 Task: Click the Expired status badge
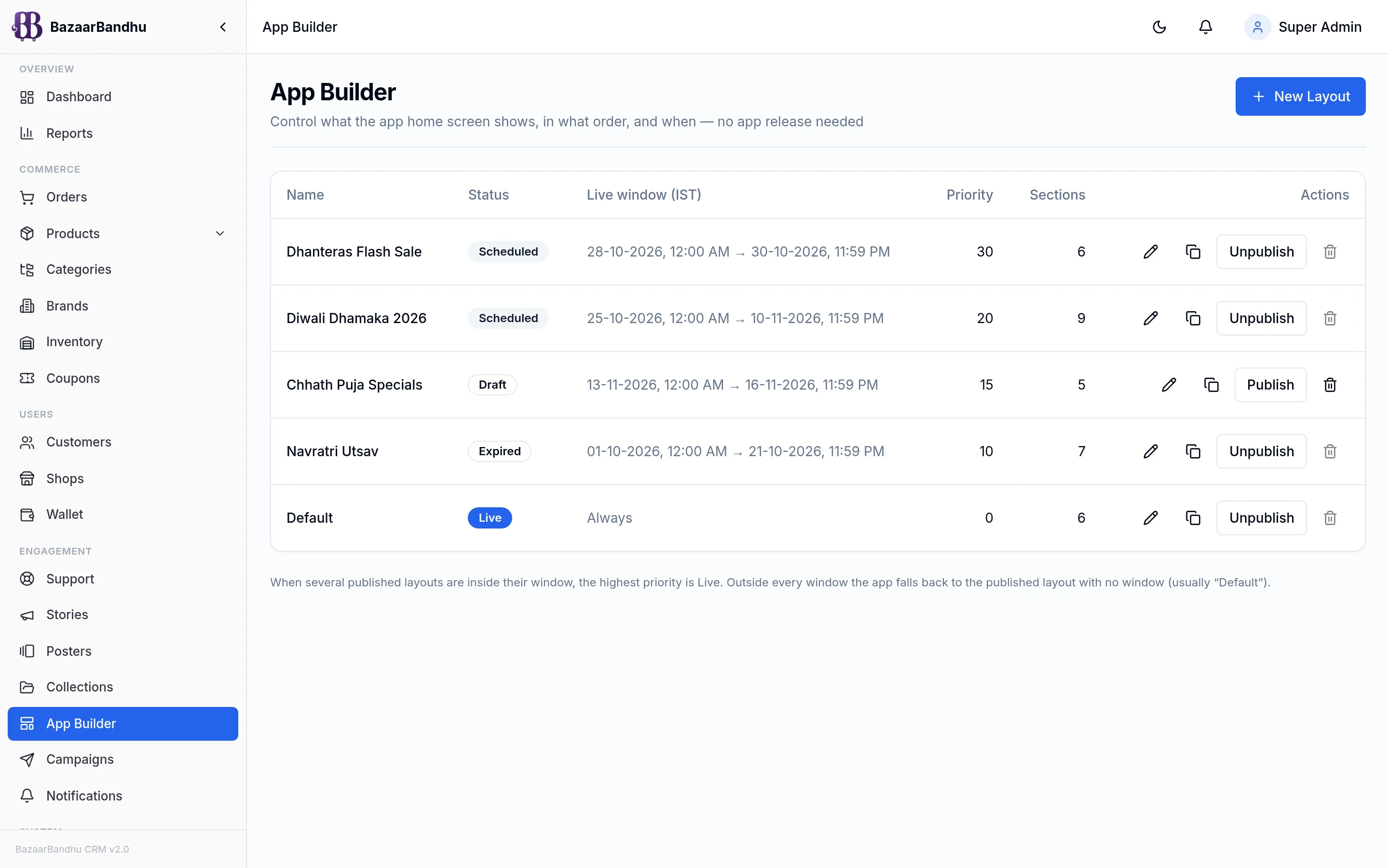(499, 451)
